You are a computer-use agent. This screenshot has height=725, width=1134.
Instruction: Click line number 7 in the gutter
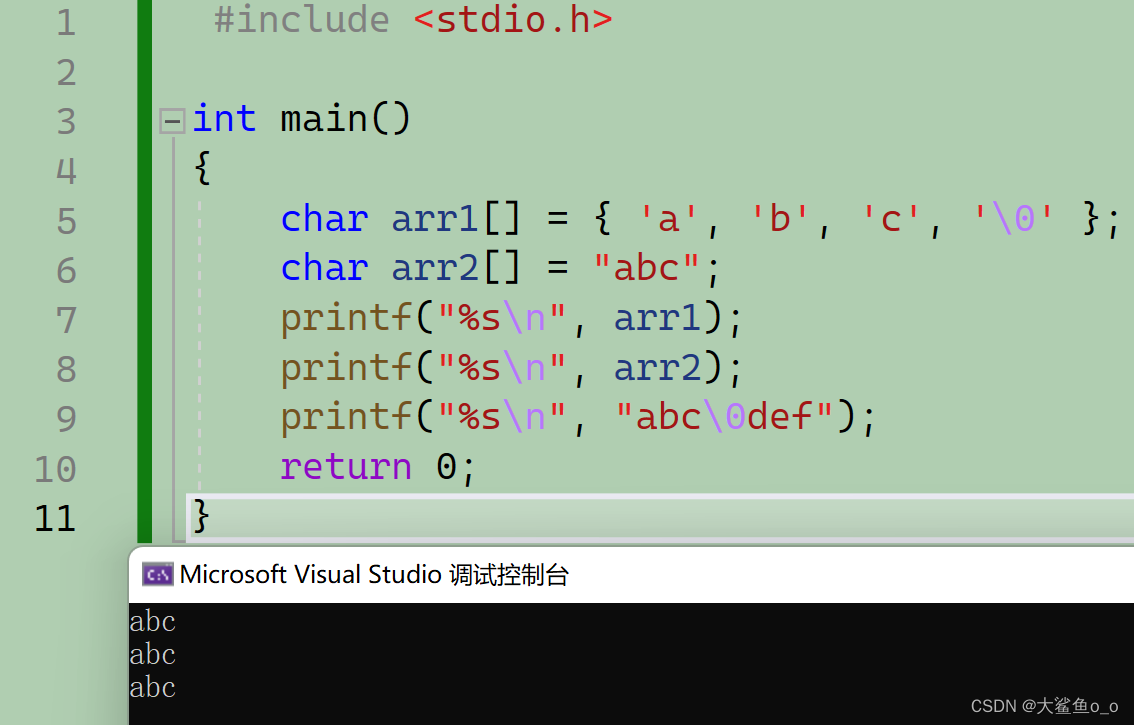pos(66,320)
